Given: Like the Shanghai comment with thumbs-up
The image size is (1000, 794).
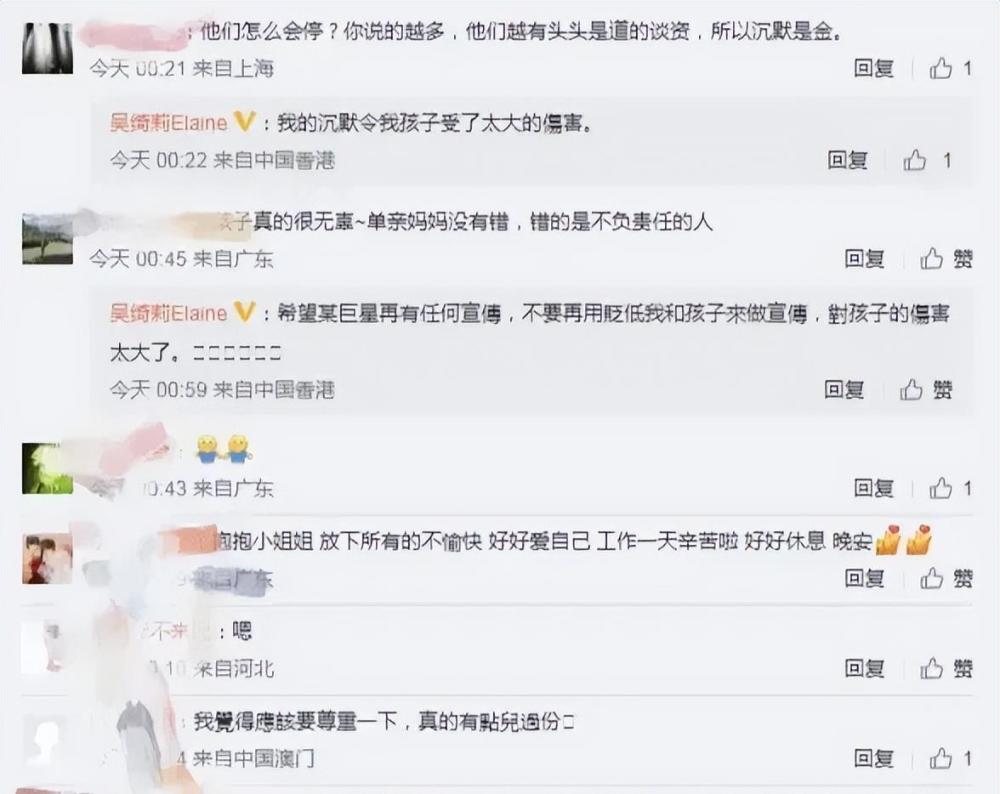Looking at the screenshot, I should click(x=941, y=68).
